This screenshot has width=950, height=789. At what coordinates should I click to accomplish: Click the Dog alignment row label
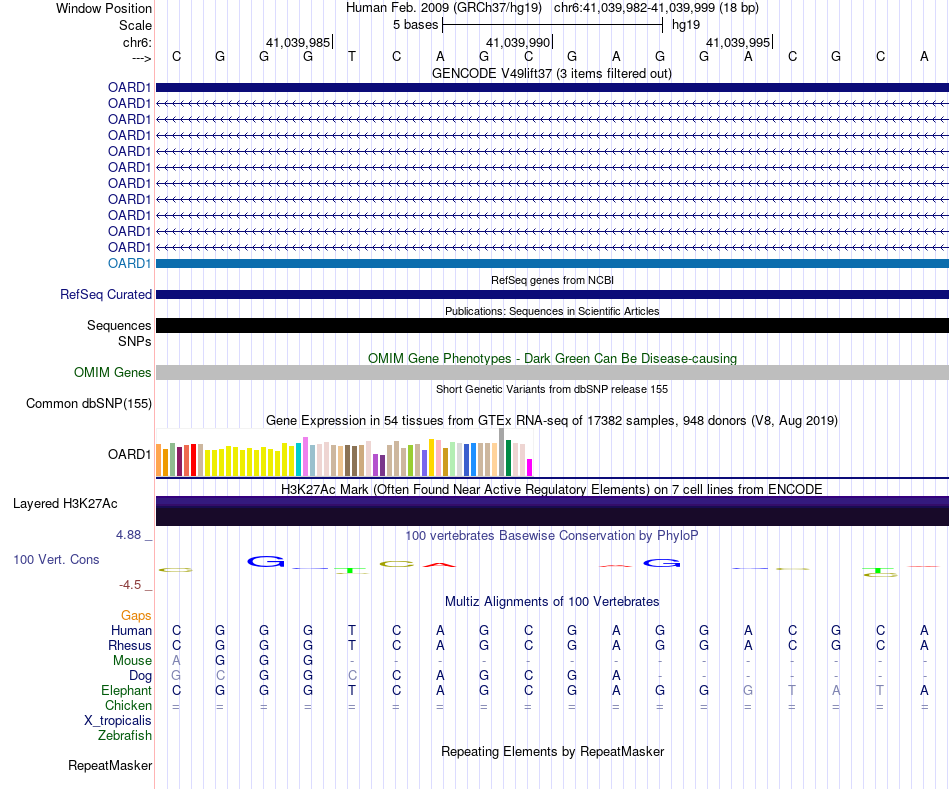tap(140, 676)
